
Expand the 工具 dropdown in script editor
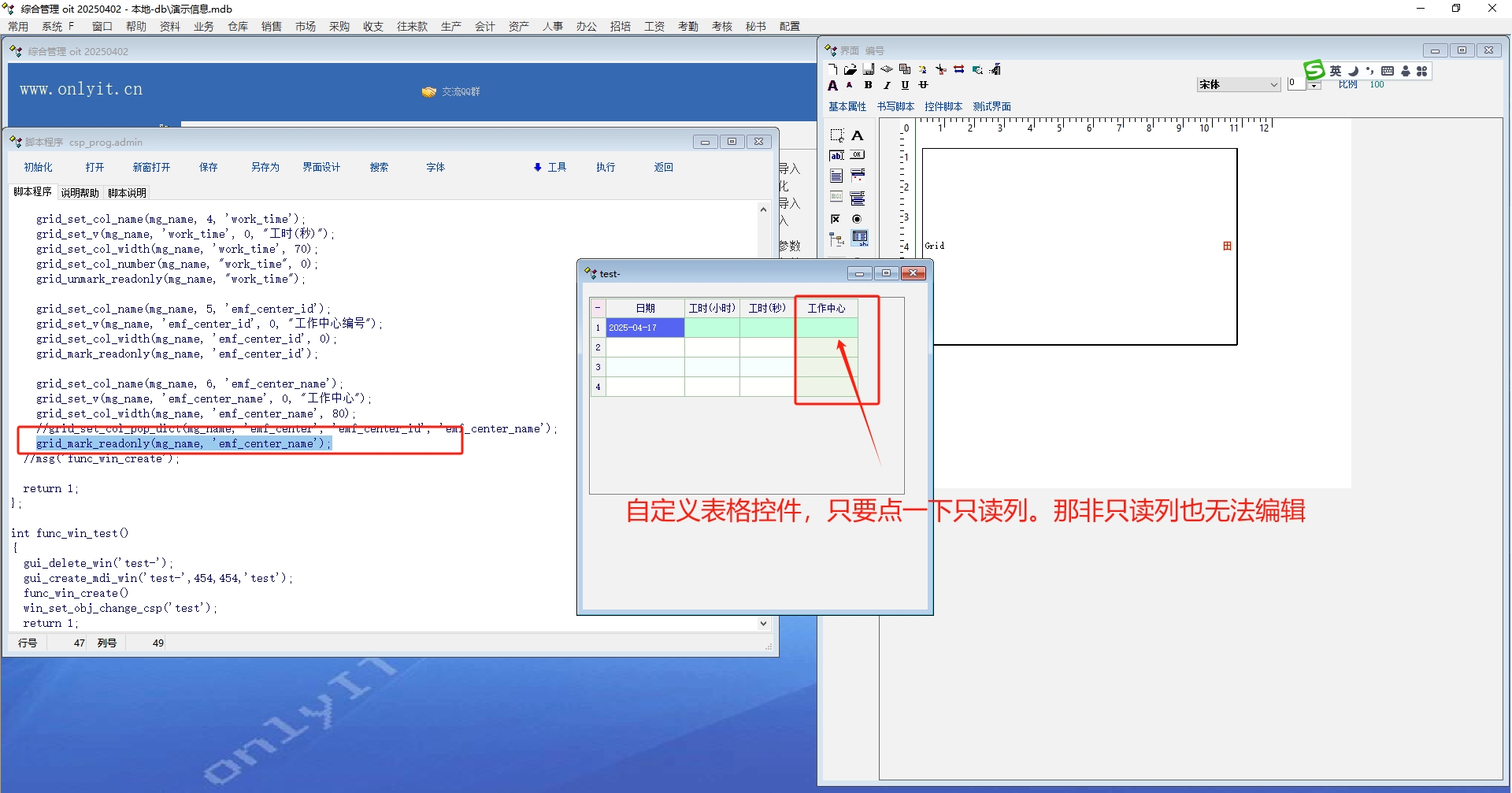click(x=550, y=167)
